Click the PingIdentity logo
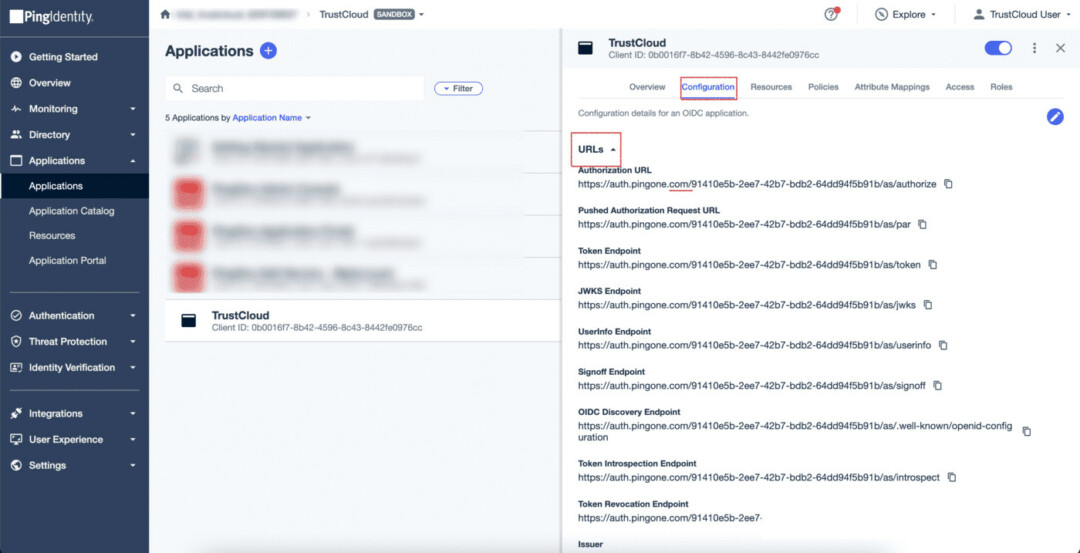The image size is (1080, 553). [x=52, y=16]
